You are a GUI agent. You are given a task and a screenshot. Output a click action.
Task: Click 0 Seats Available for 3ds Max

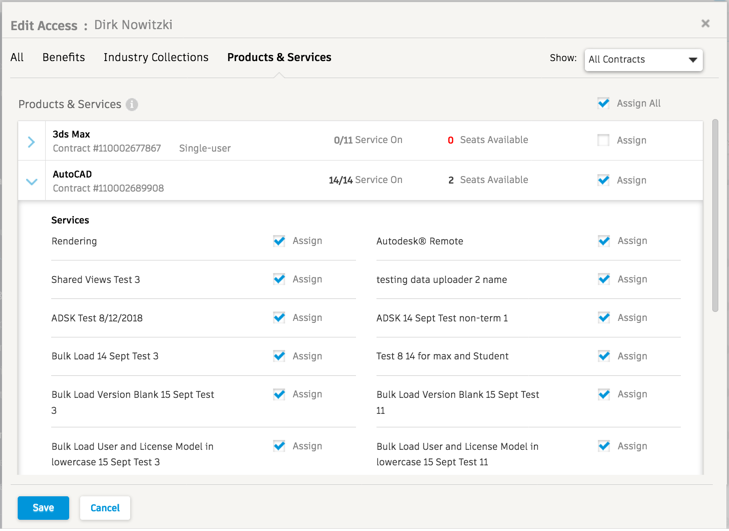coord(488,140)
